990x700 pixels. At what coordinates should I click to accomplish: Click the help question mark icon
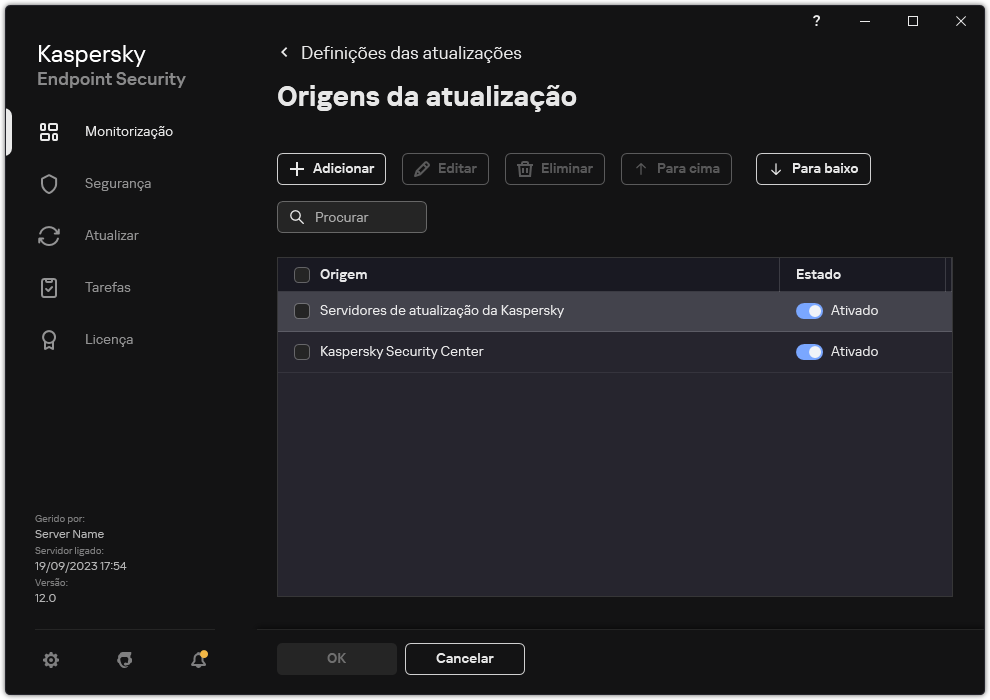click(816, 21)
